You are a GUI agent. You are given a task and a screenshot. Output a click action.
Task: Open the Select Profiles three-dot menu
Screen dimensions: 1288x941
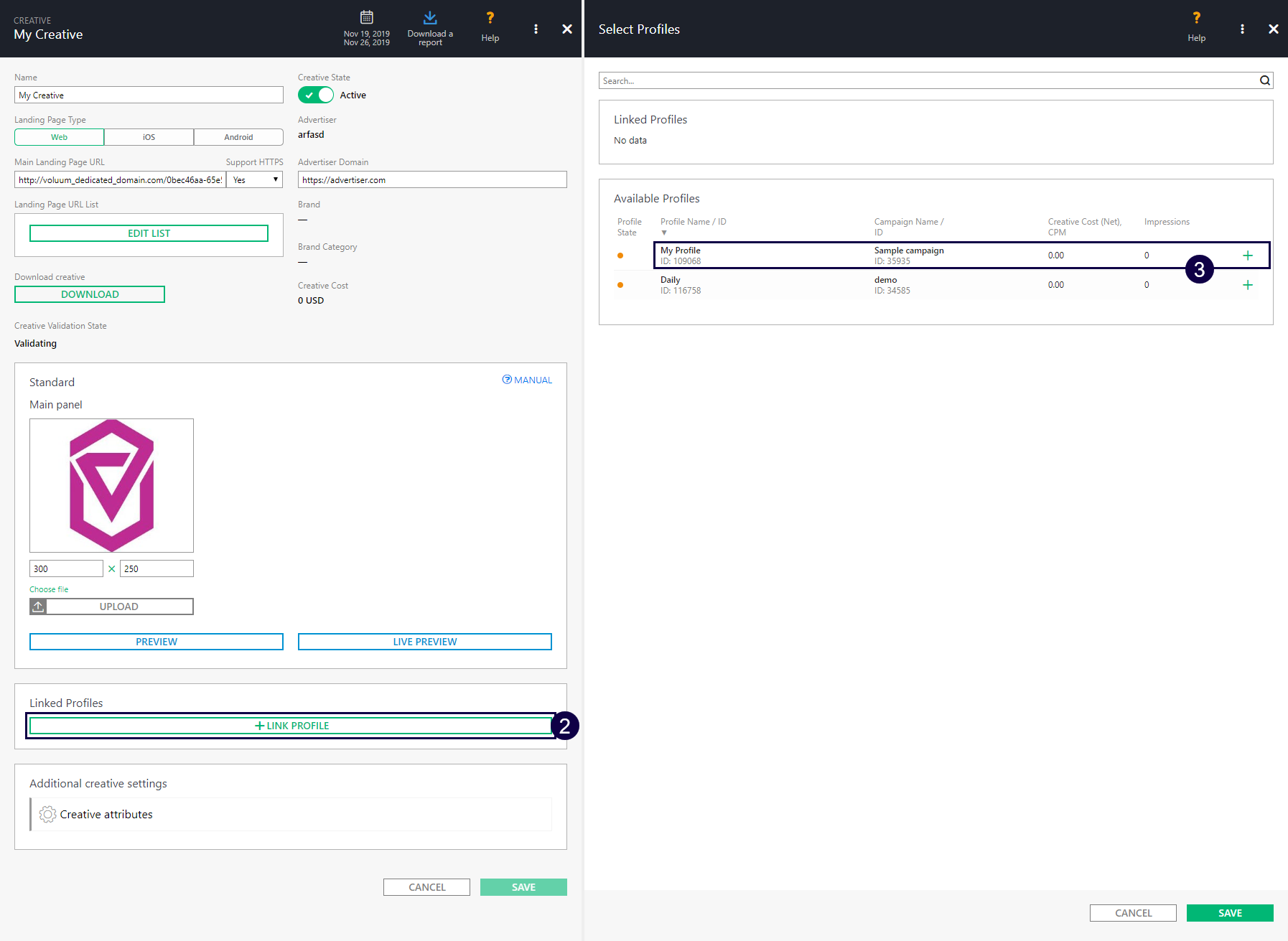[x=1242, y=29]
